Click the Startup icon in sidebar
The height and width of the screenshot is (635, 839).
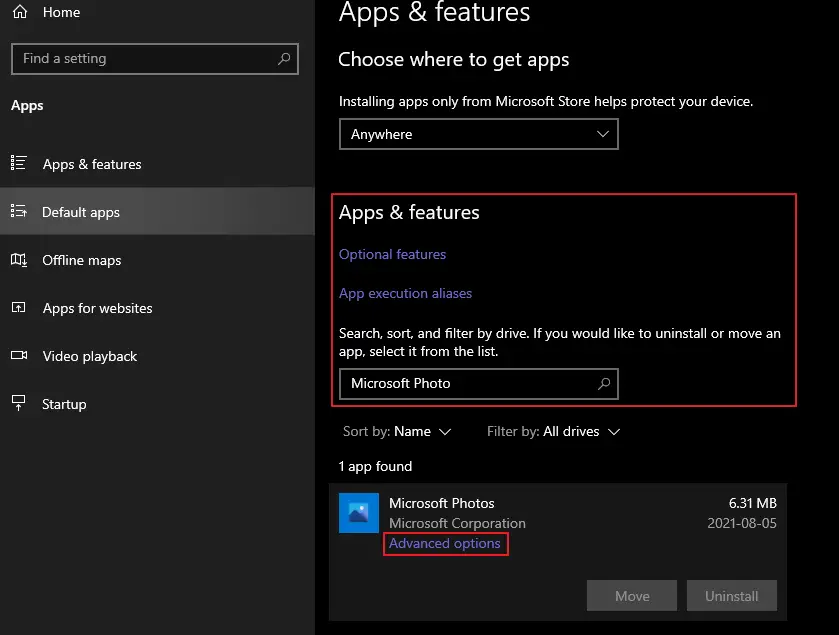[19, 403]
